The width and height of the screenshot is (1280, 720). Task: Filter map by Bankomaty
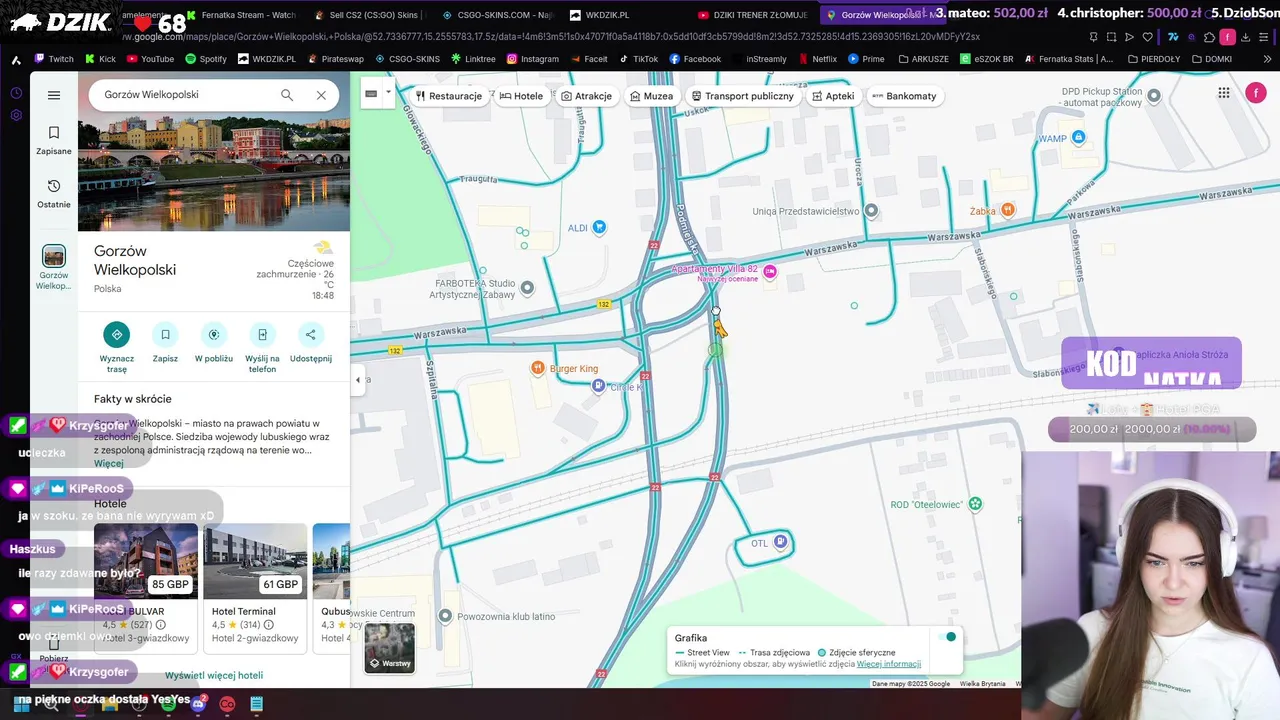coord(904,96)
